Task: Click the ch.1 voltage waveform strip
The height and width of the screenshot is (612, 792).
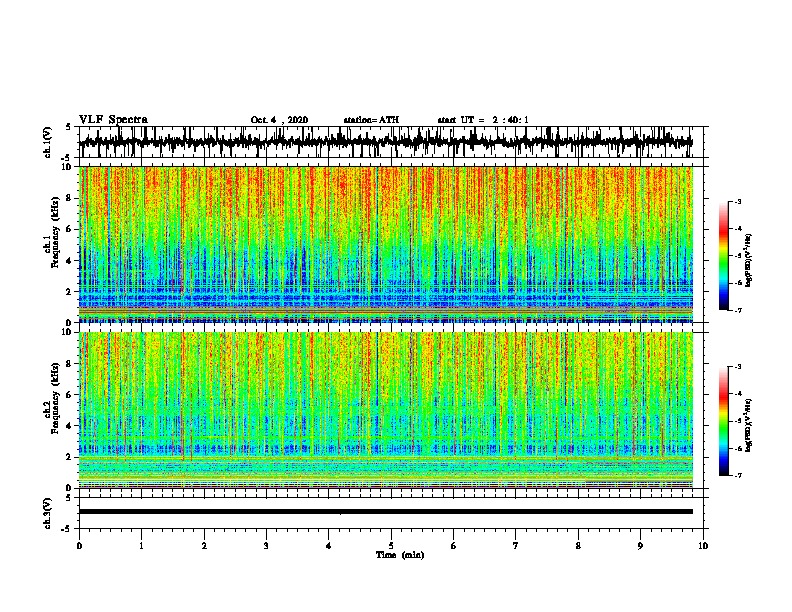Action: pos(386,142)
